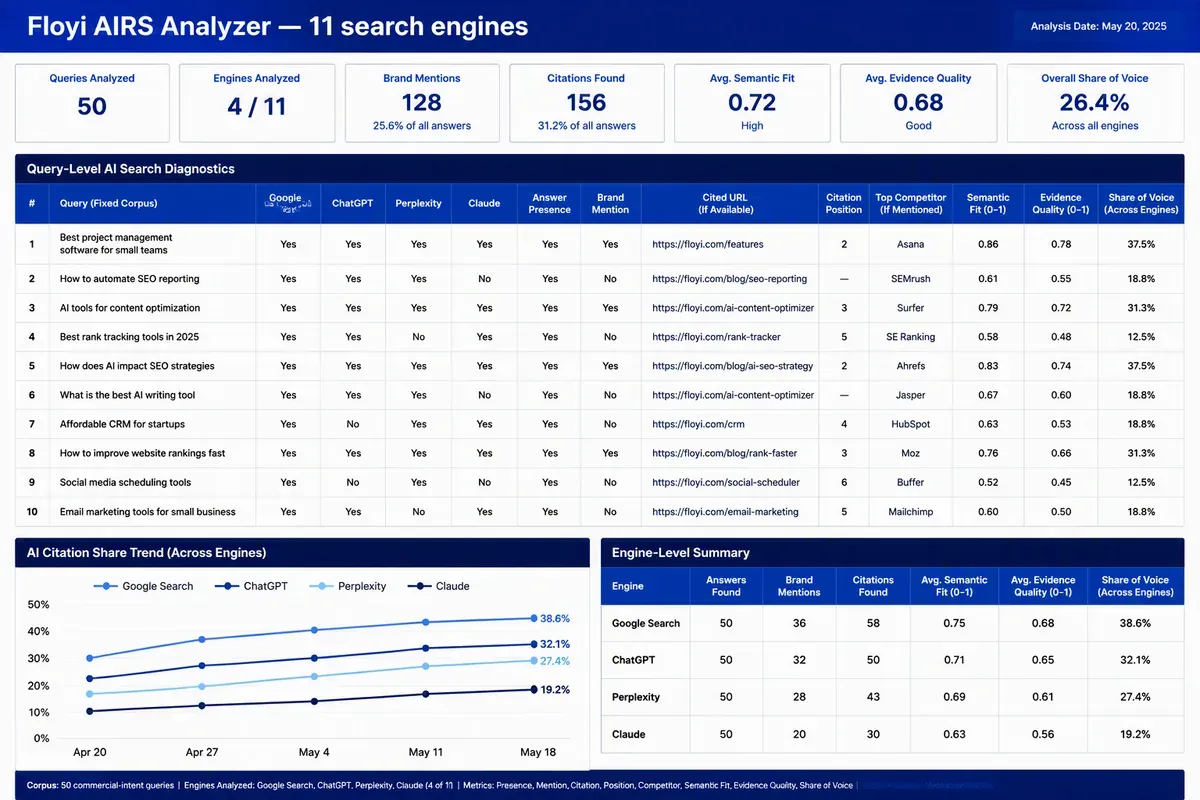The image size is (1200, 800).
Task: Open the Overall Share of Voice card
Action: point(1094,103)
